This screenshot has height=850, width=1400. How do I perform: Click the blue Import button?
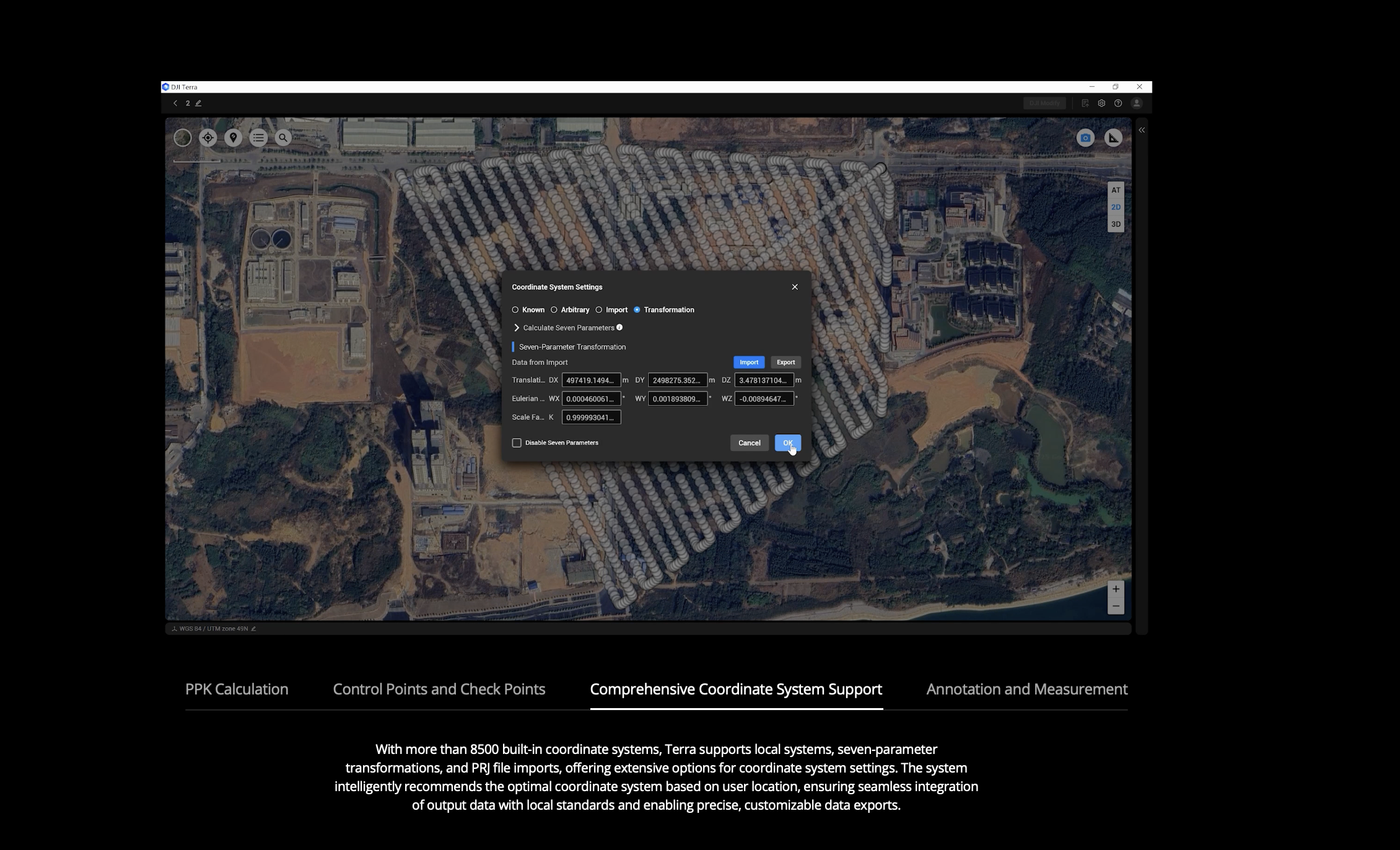(748, 362)
